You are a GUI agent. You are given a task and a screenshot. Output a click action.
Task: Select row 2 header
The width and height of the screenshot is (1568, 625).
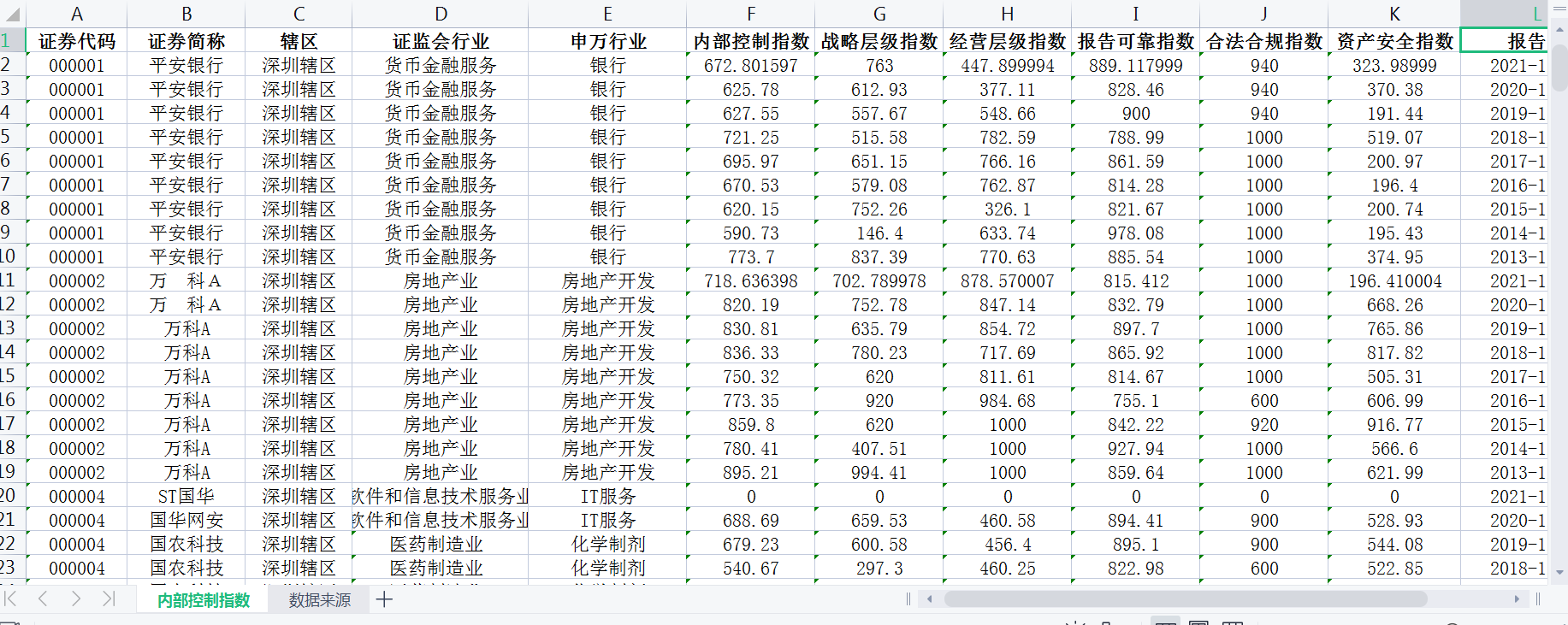tap(13, 65)
